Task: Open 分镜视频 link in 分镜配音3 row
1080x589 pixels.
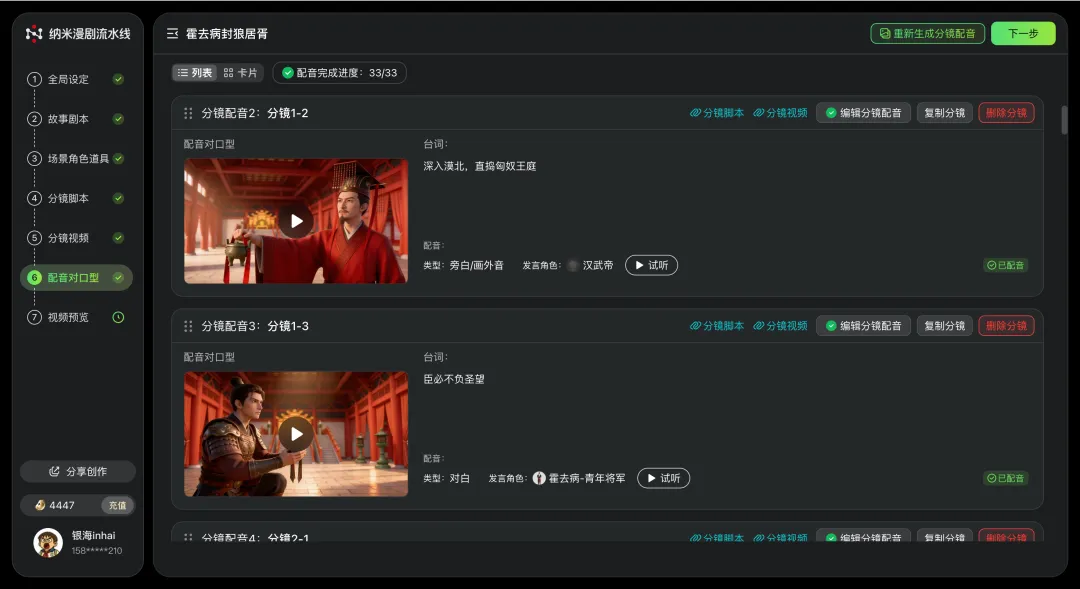Action: click(x=780, y=326)
